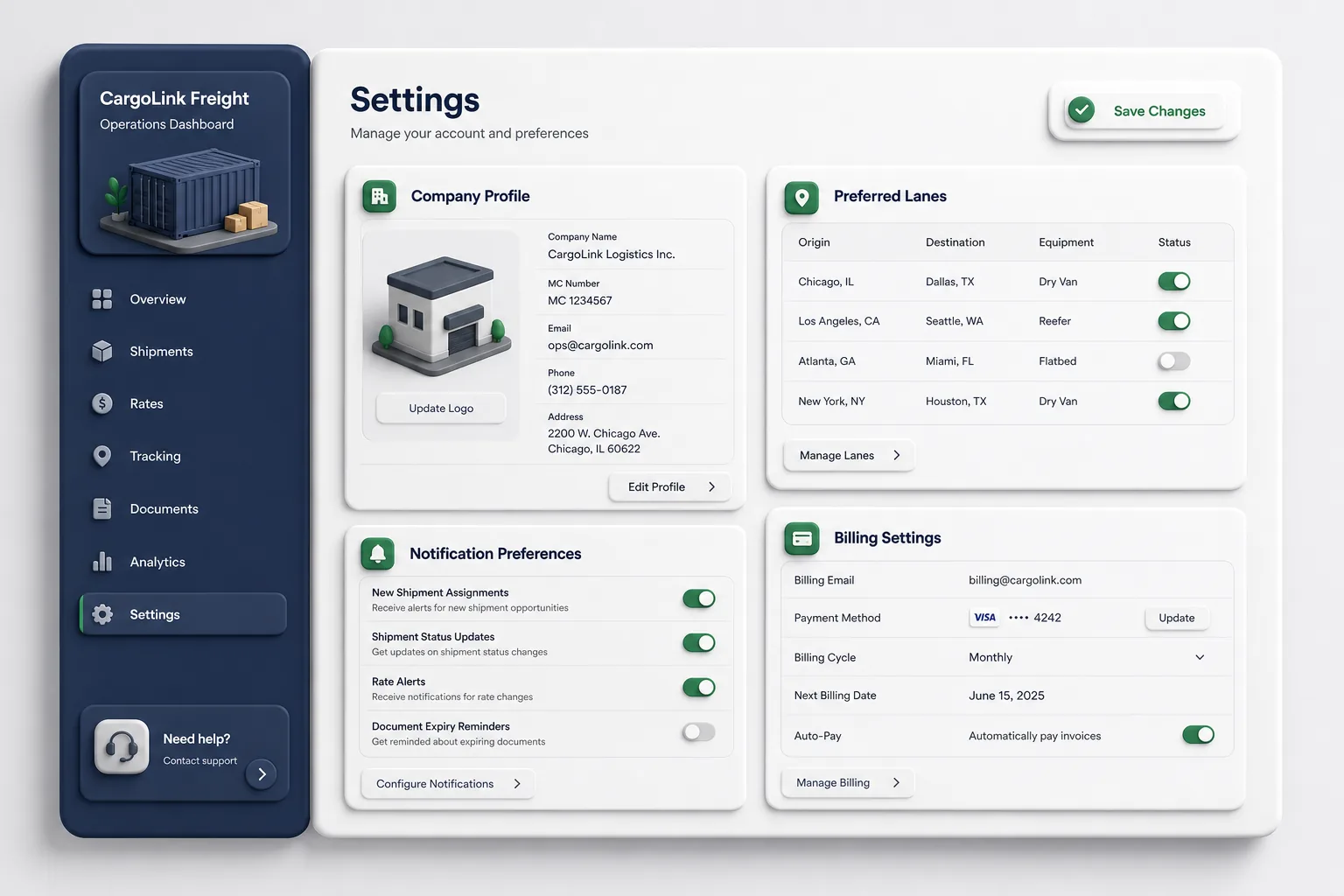Click the Company Profile building icon
The height and width of the screenshot is (896, 1344).
click(380, 197)
